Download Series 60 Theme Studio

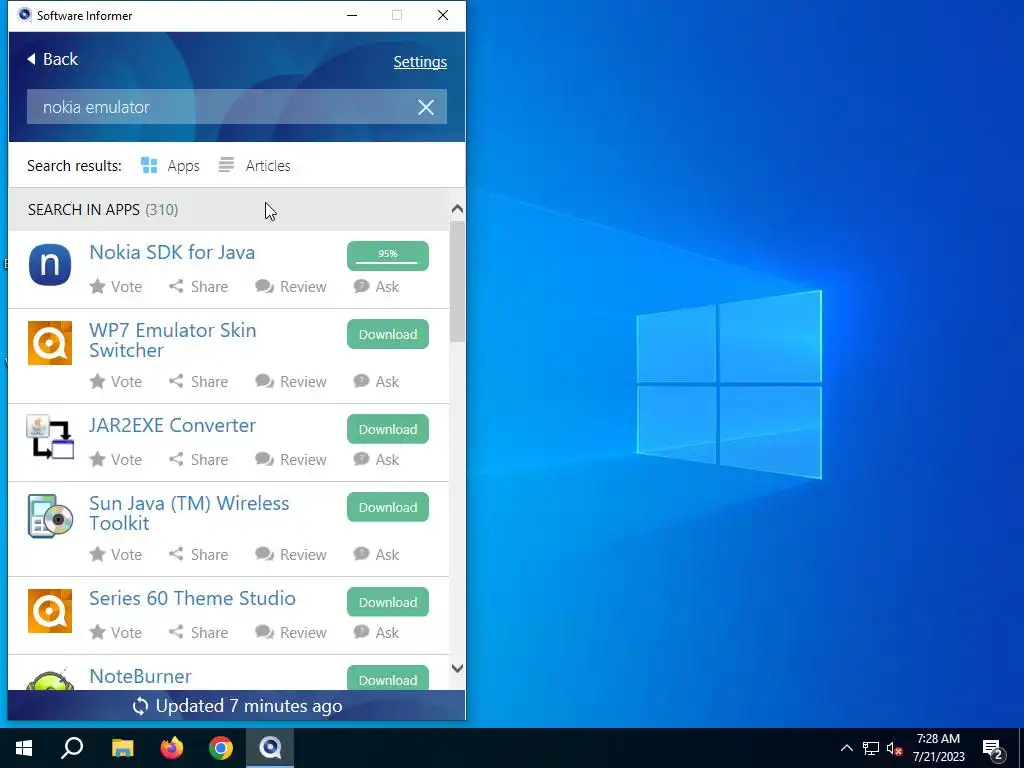388,602
